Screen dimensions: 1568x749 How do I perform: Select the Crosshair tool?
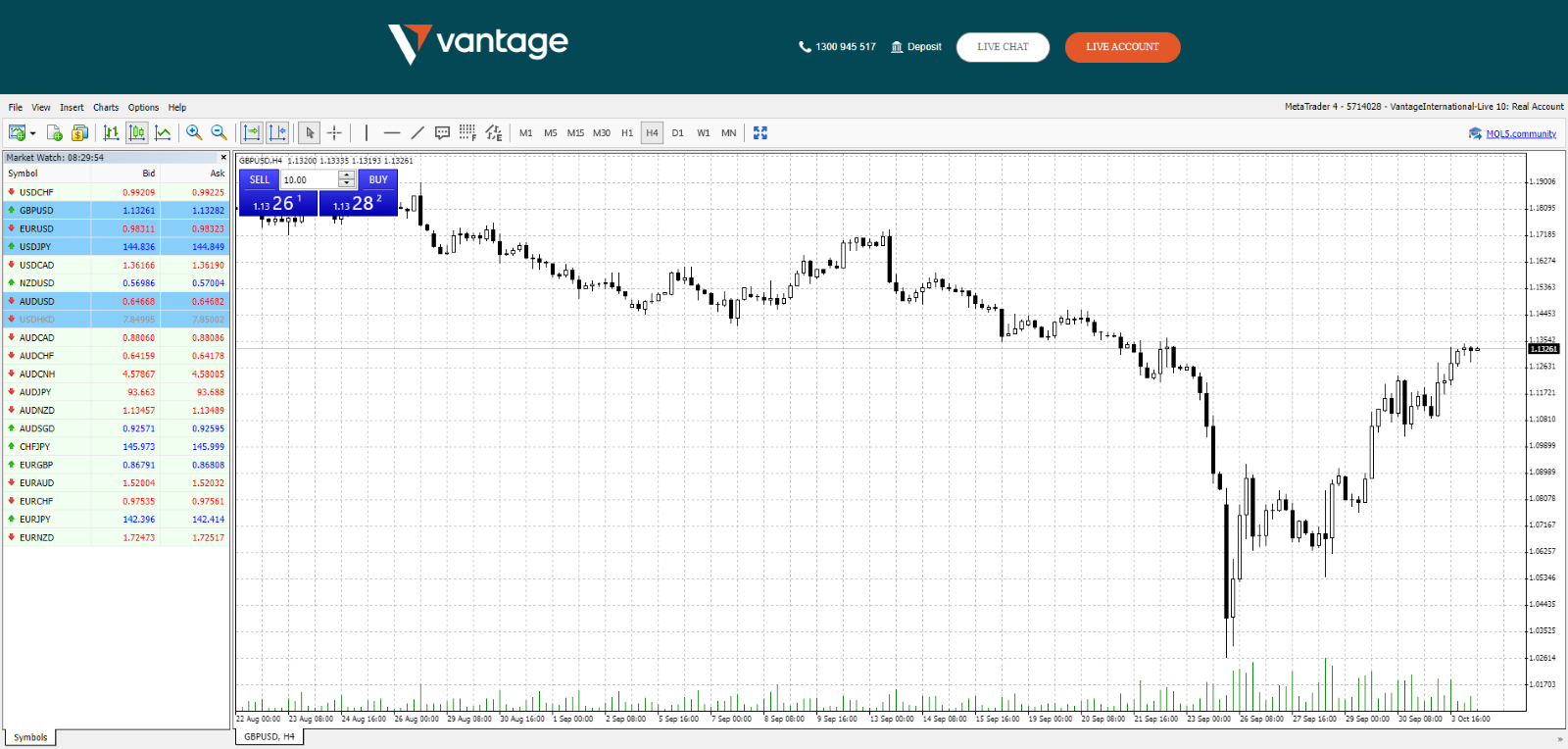click(334, 132)
